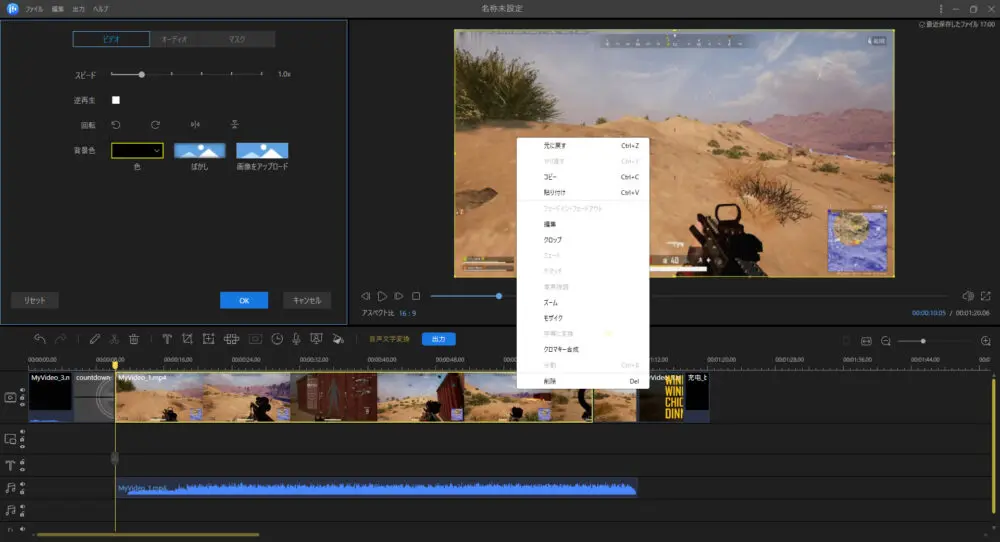Rotate clip clockwise icon

155,125
